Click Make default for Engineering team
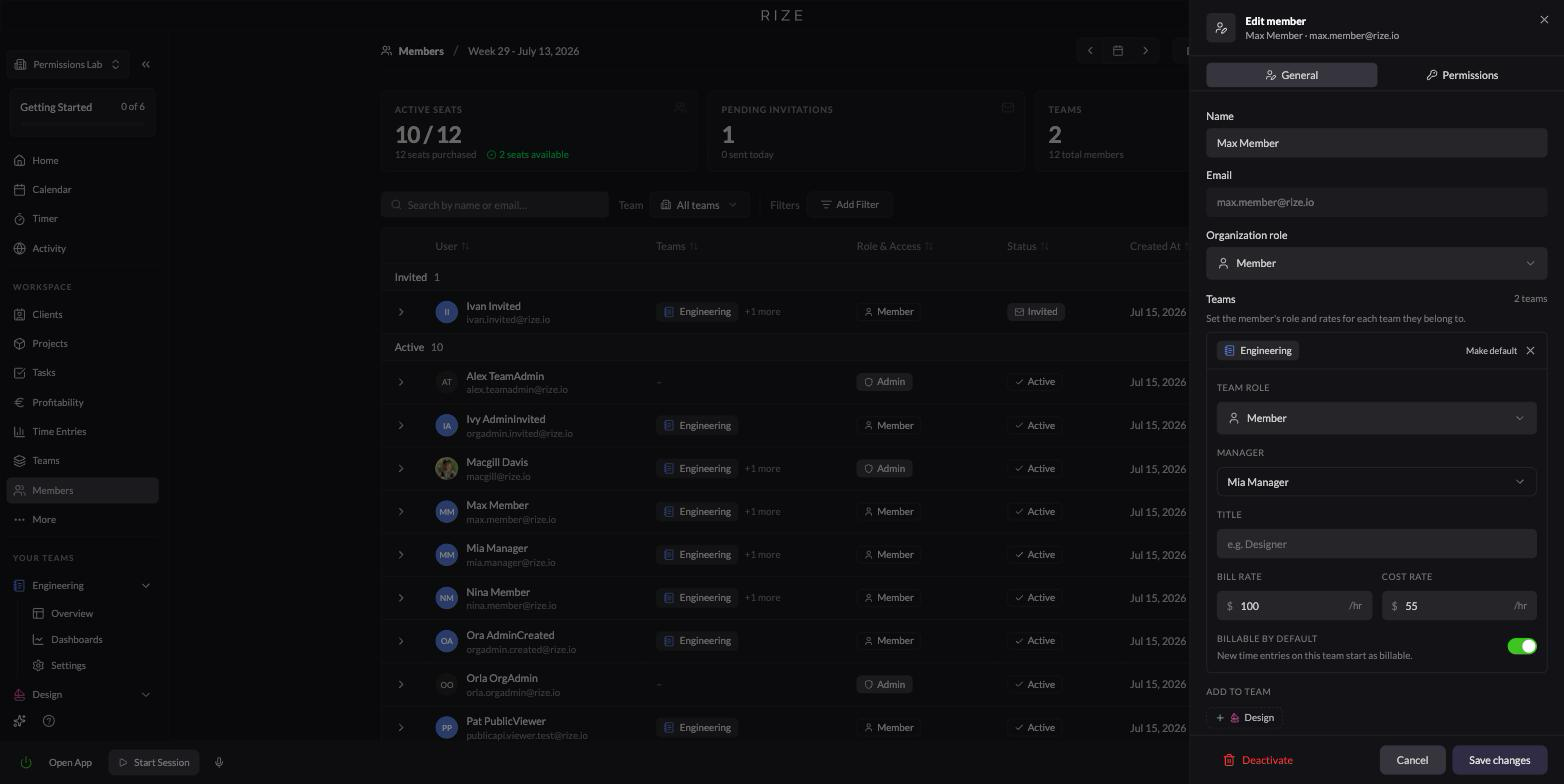This screenshot has height=784, width=1564. [x=1491, y=351]
